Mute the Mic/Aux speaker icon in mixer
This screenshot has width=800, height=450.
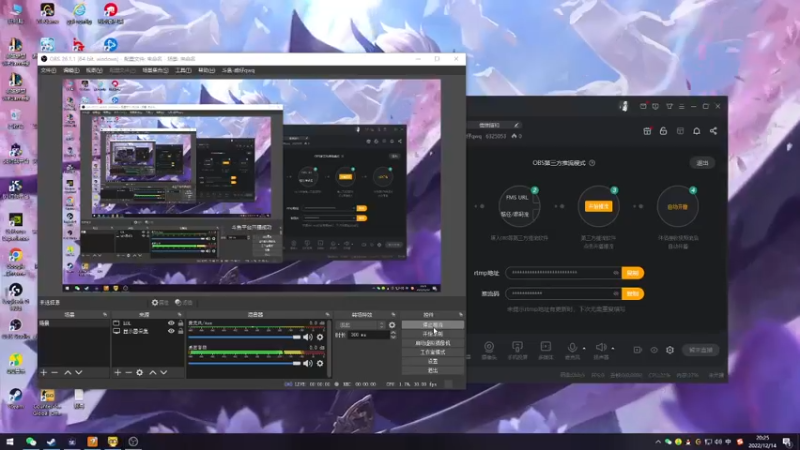pos(308,337)
